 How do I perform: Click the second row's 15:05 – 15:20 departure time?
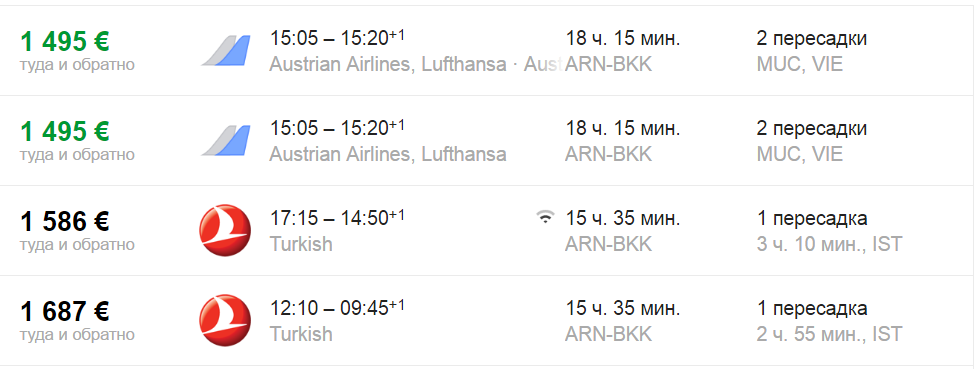pos(337,128)
